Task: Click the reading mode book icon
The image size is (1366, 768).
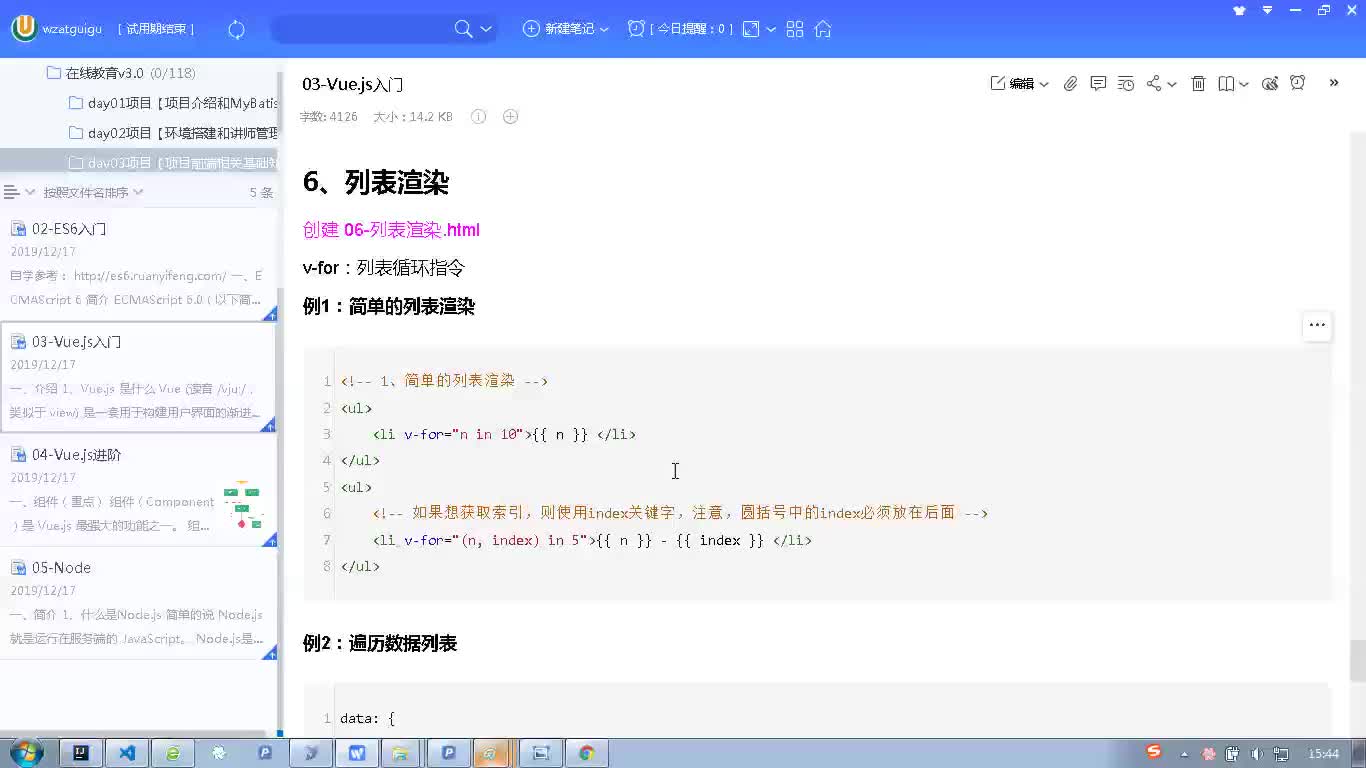Action: 1226,84
